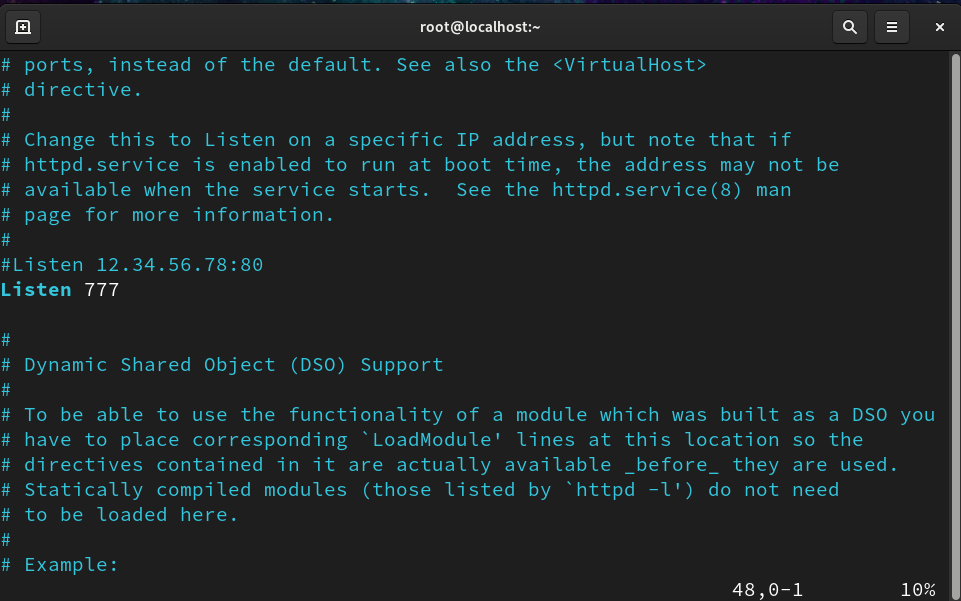Click the word VirtualHost in comment
The width and height of the screenshot is (961, 601).
629,65
